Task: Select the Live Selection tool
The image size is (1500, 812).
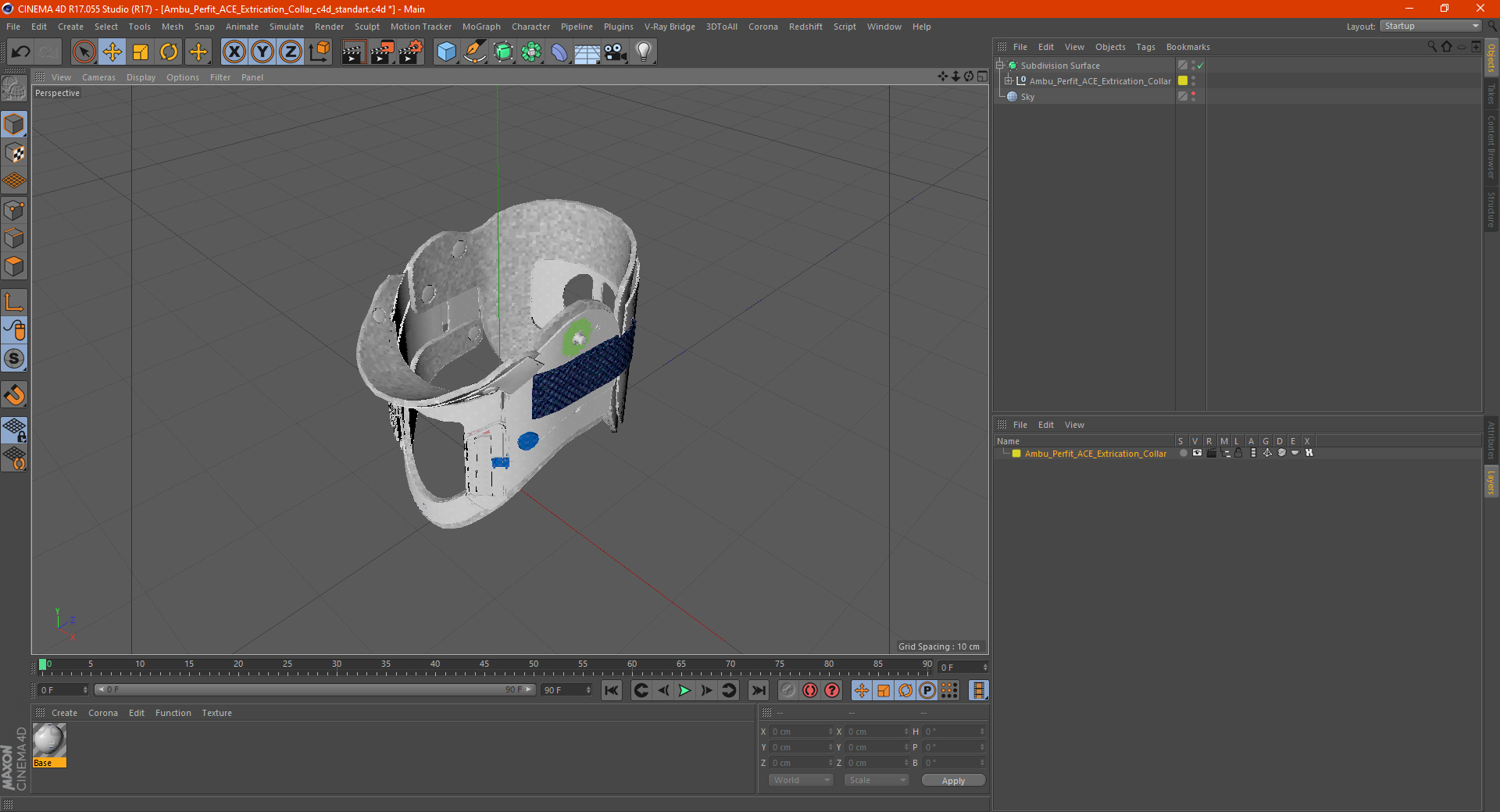Action: point(84,52)
